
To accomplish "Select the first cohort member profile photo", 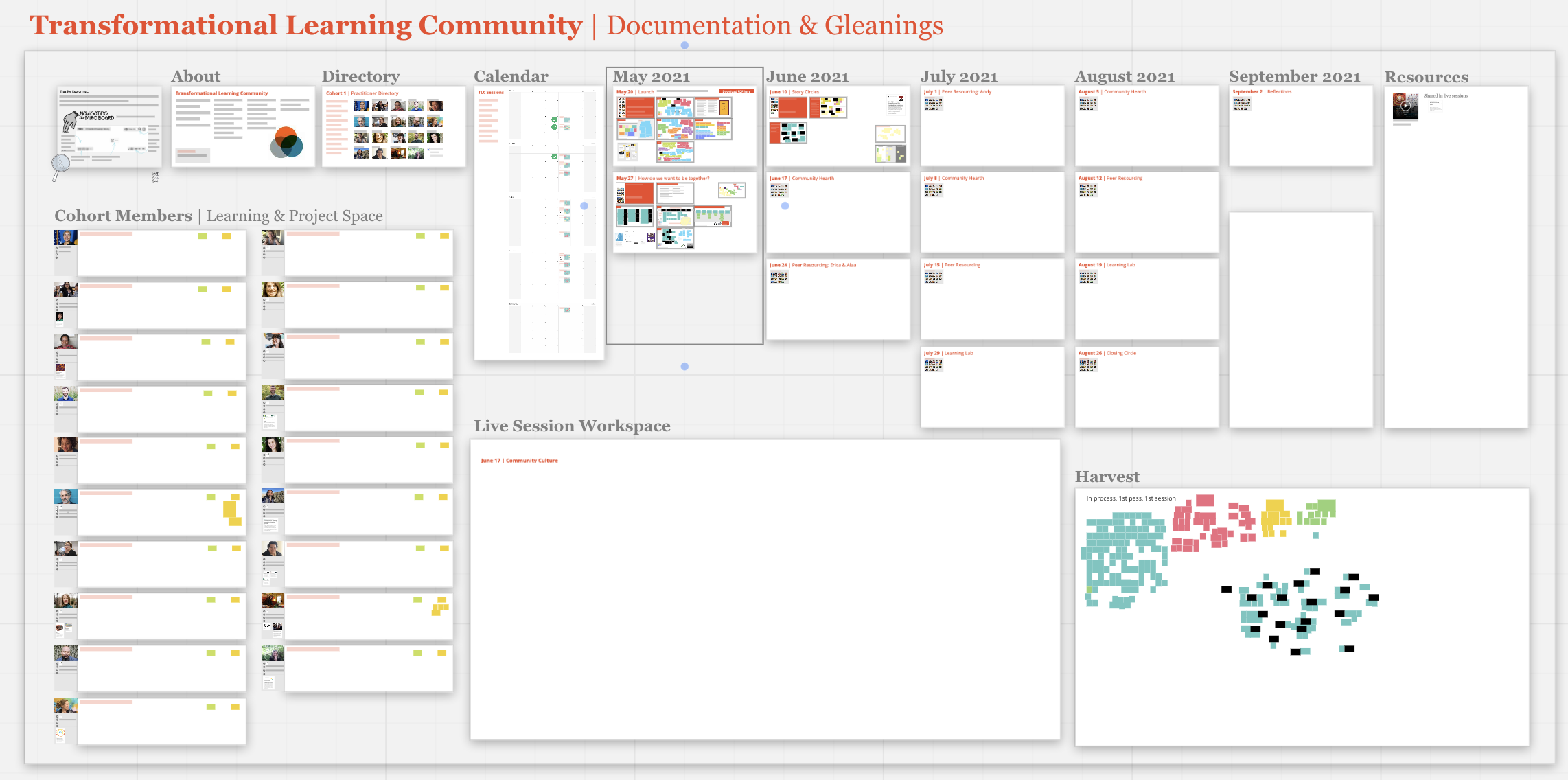I will (x=66, y=238).
